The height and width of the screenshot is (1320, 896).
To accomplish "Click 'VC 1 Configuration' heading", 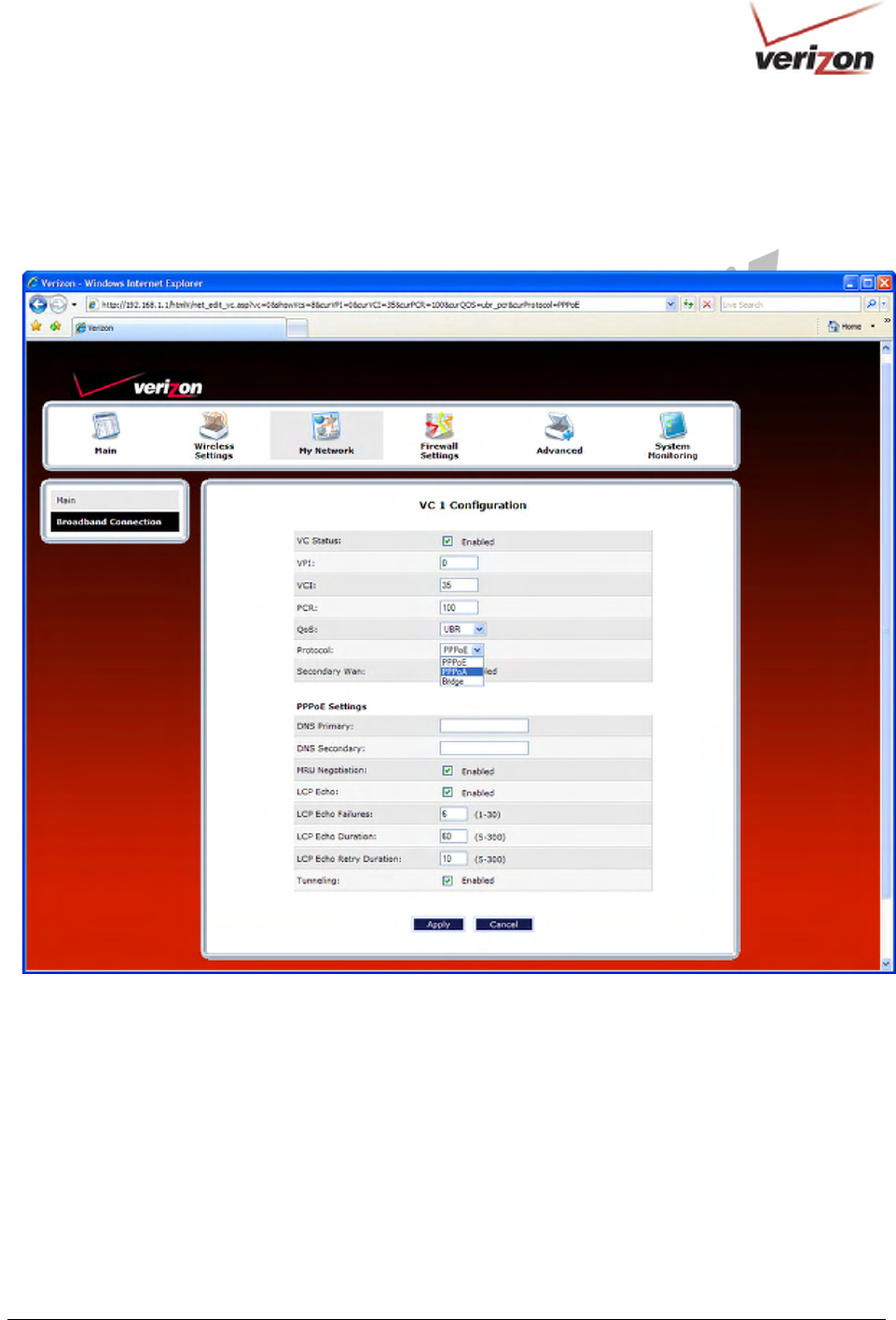I will click(x=473, y=506).
